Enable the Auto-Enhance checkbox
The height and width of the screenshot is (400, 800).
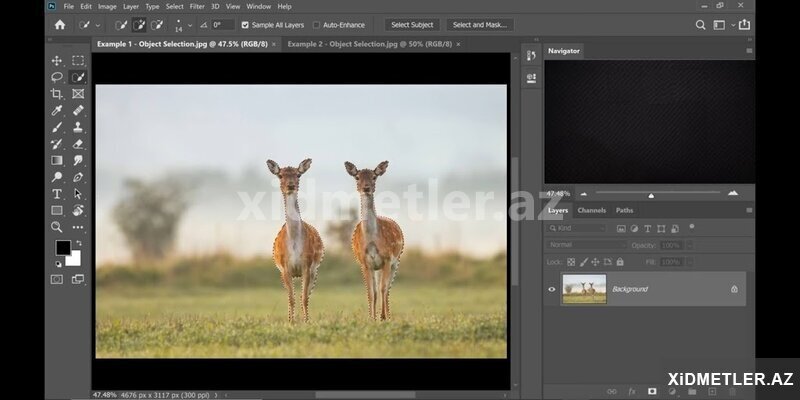pyautogui.click(x=317, y=24)
